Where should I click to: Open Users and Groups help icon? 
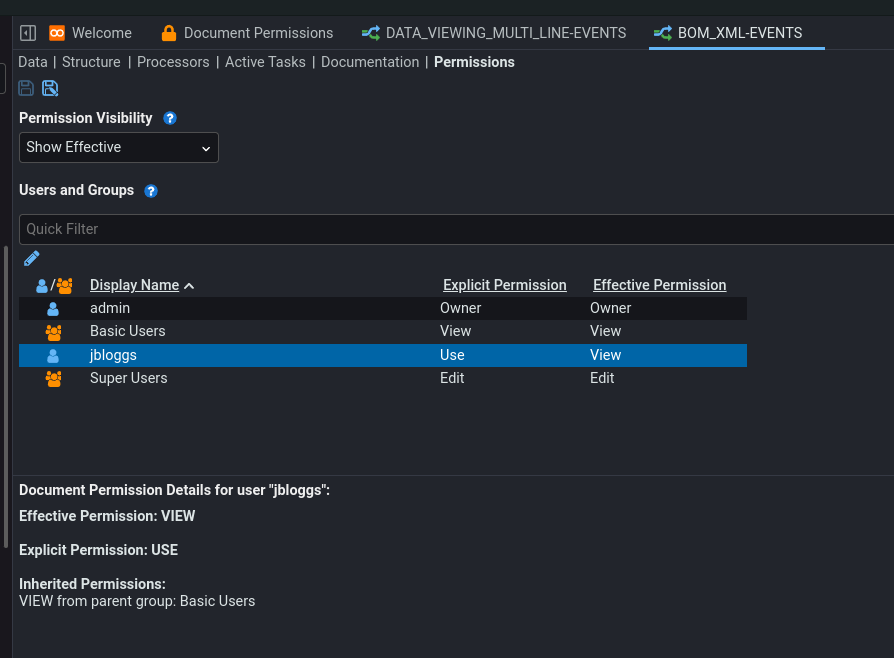151,191
